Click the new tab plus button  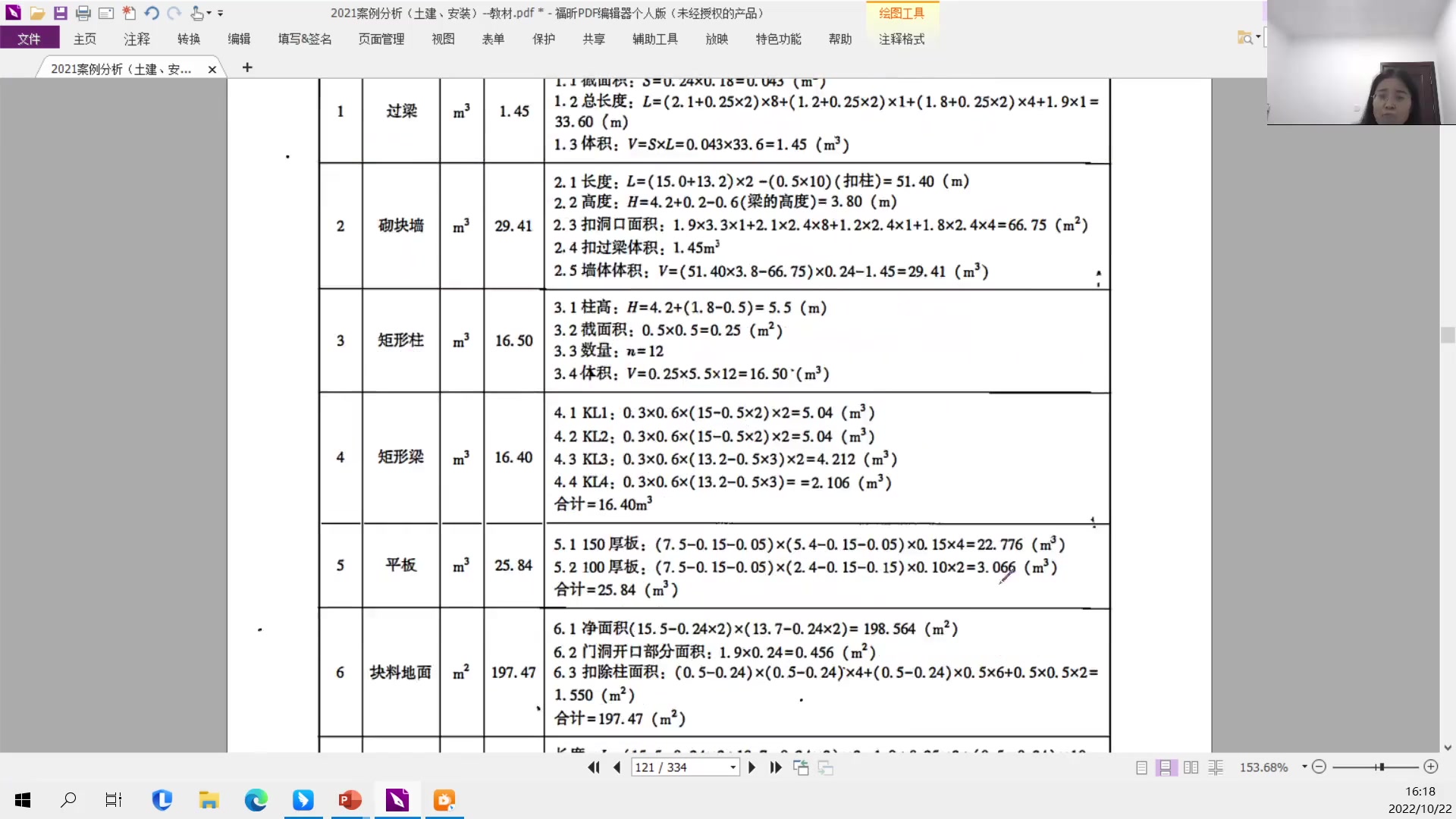(x=247, y=67)
